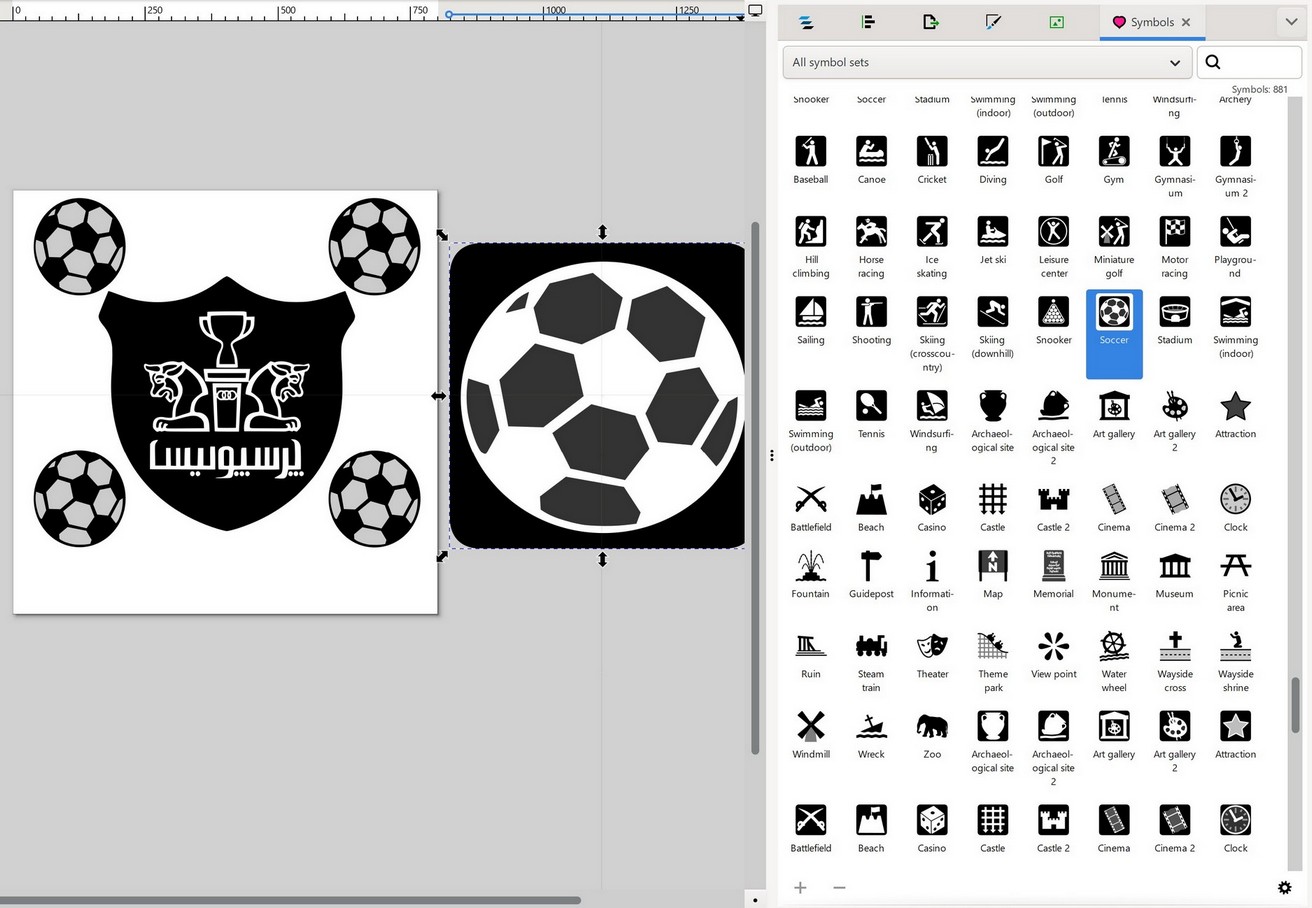Click the highlighted Soccer symbol in the grid
The height and width of the screenshot is (908, 1312).
coord(1114,334)
